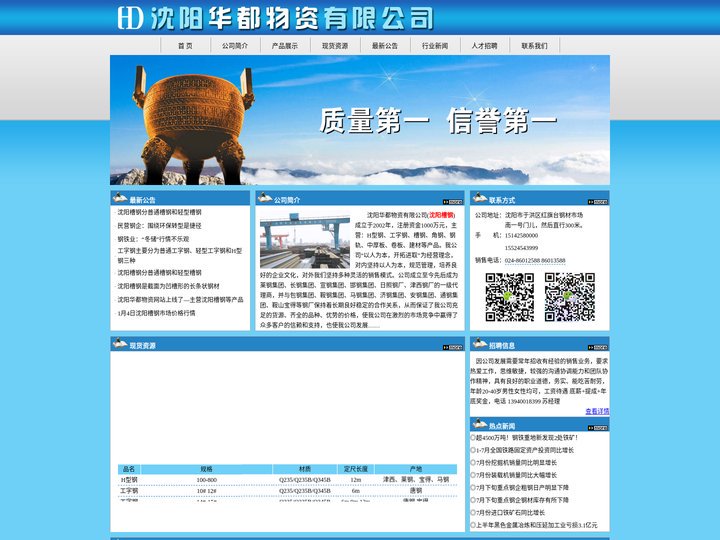720x540 pixels.
Task: Click spec cell 100-800 in H型钢 row
Action: pos(207,480)
